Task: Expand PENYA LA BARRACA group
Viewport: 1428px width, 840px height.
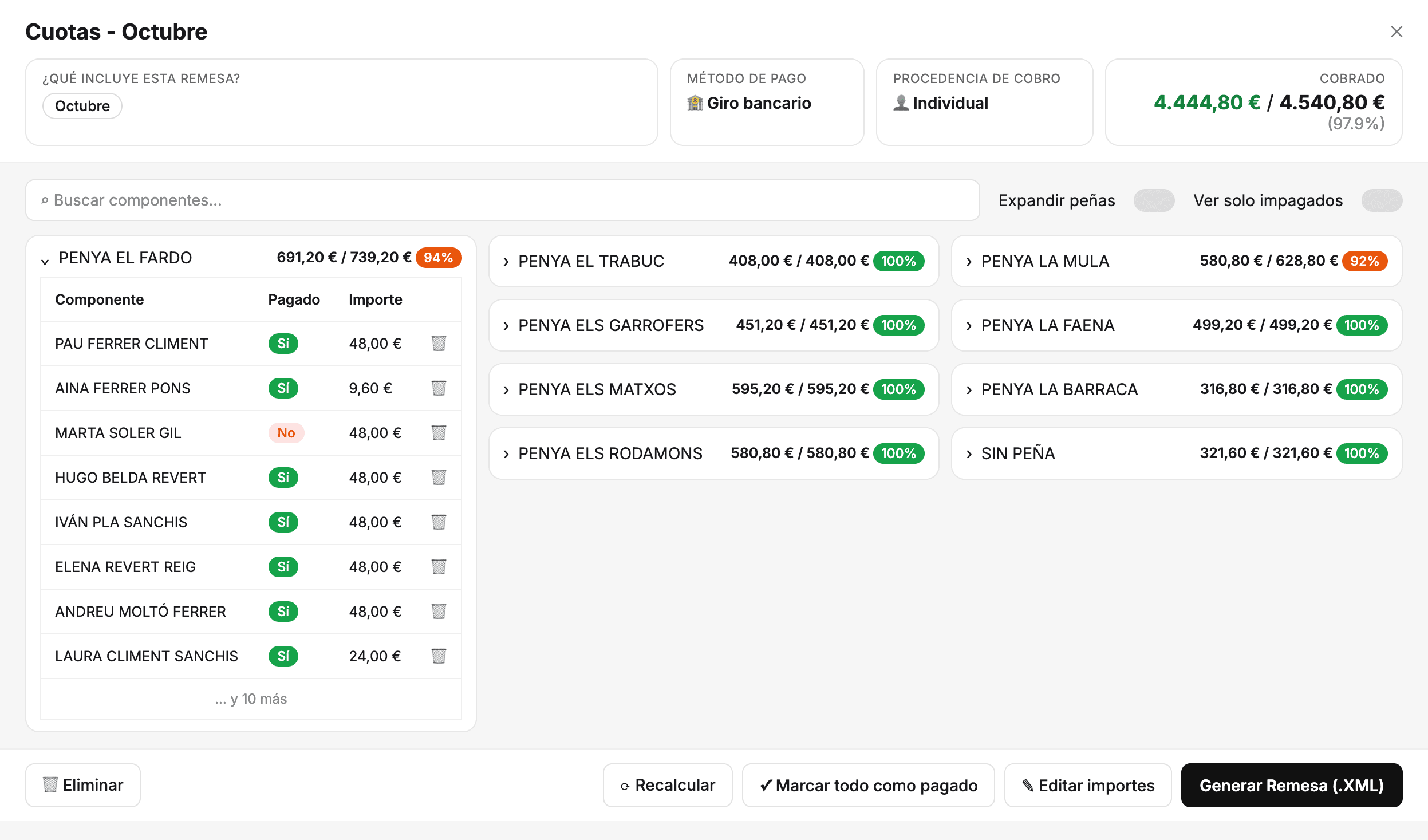Action: click(1177, 389)
